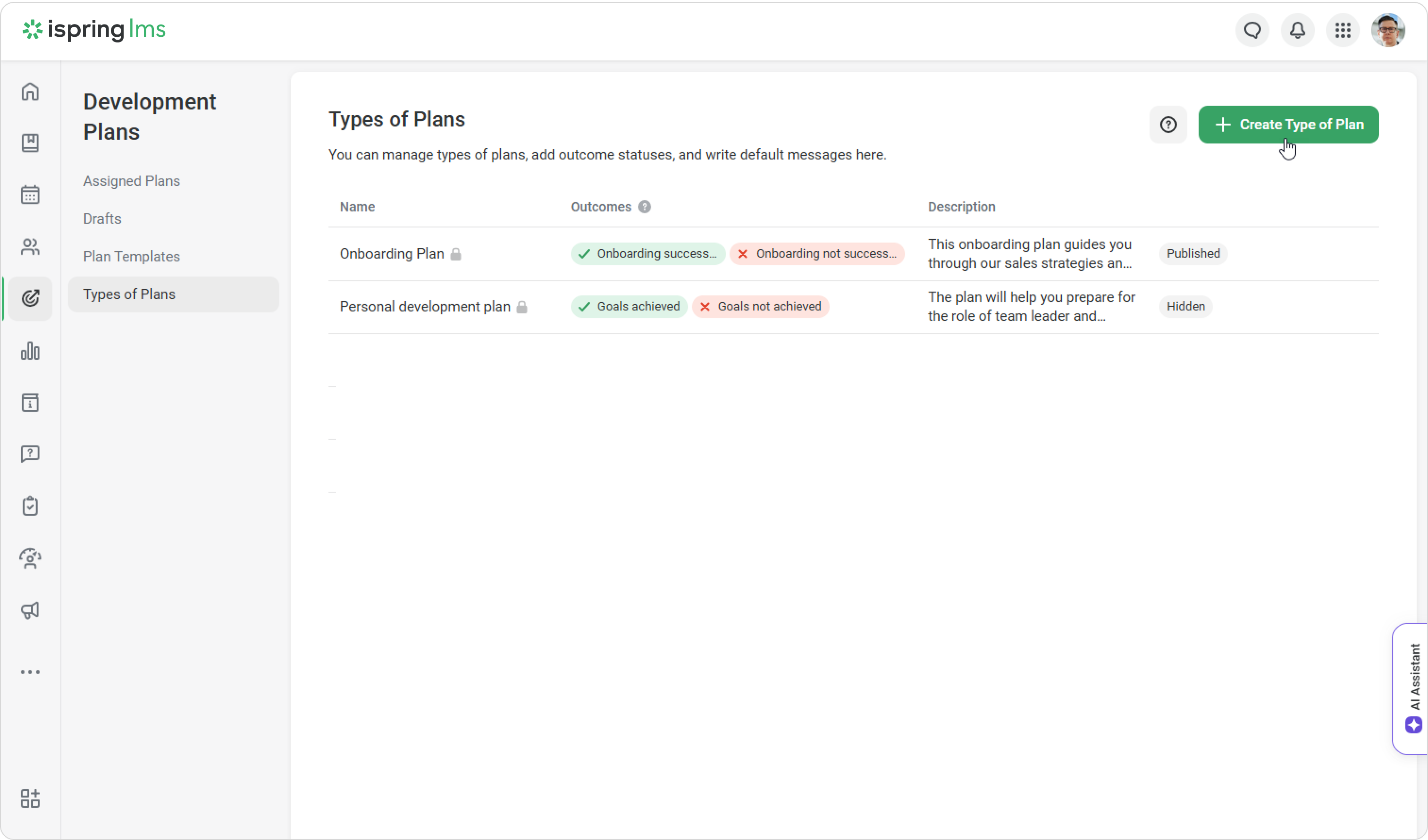The height and width of the screenshot is (840, 1428).
Task: Open the chat bubble messages icon
Action: (x=1252, y=30)
